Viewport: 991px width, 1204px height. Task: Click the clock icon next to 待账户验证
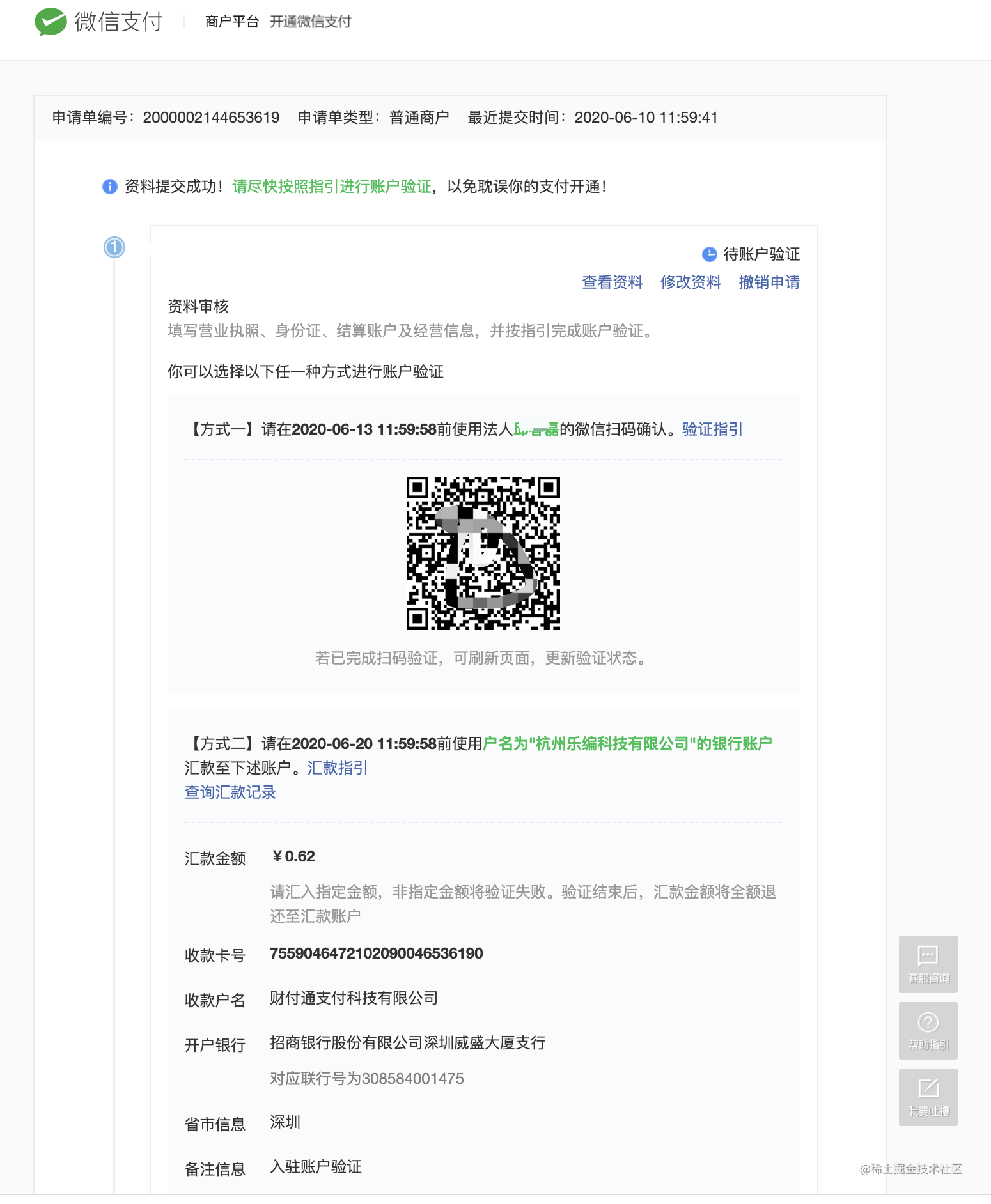tap(710, 254)
